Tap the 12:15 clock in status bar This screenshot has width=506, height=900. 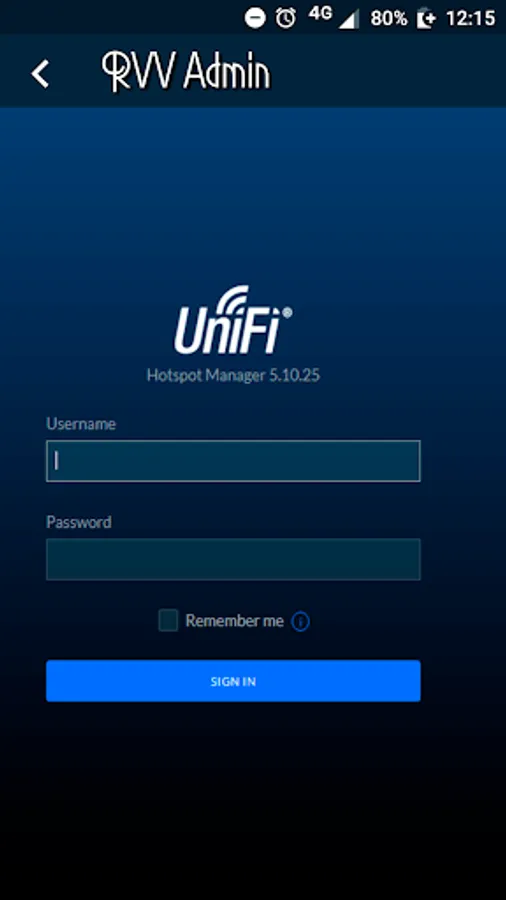470,18
